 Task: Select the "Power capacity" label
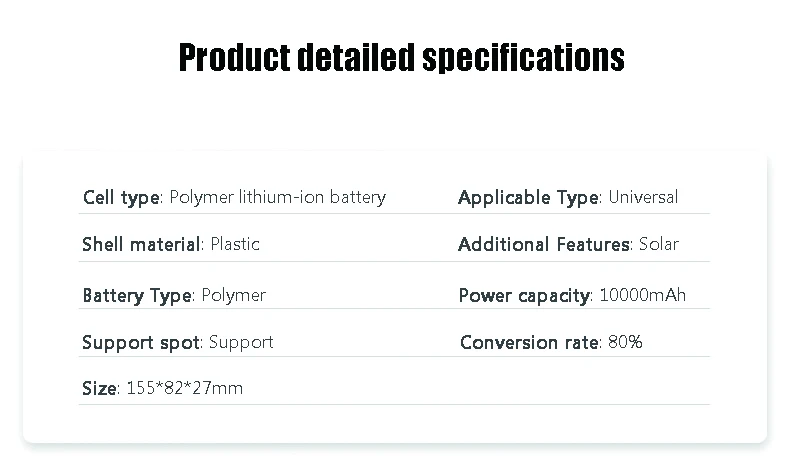click(x=525, y=295)
